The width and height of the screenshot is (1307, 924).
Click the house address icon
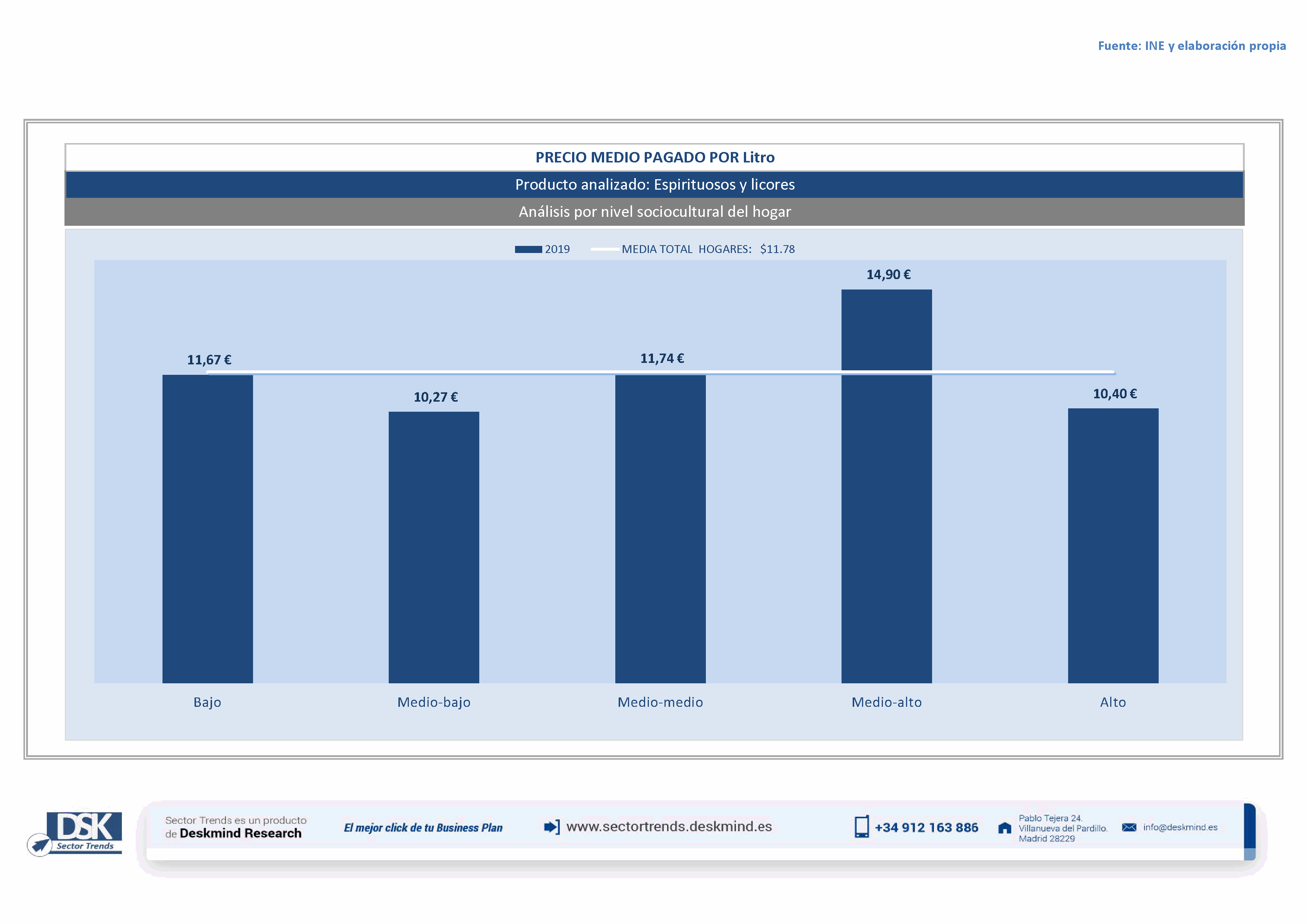click(x=1005, y=828)
